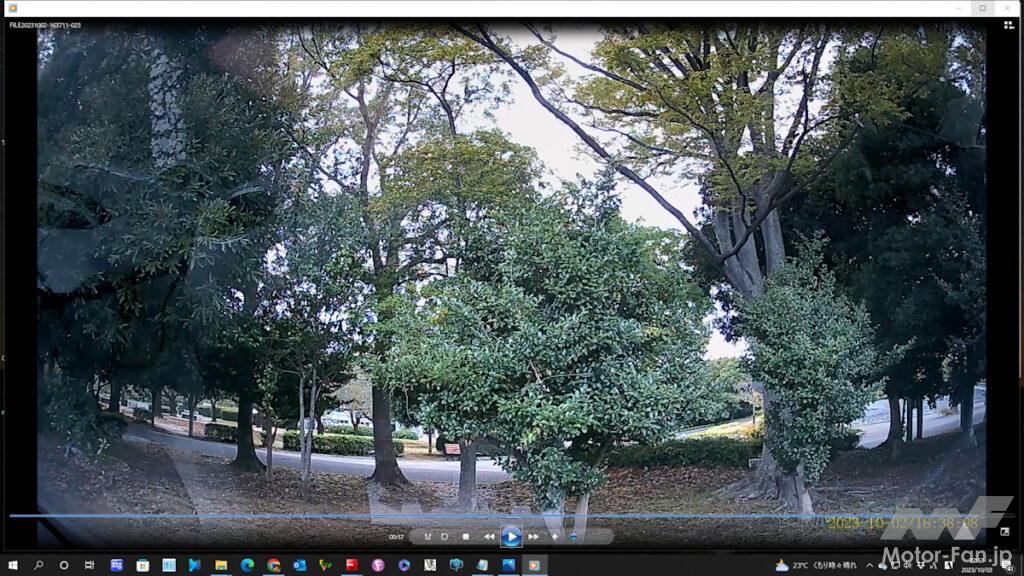Adjust the player volume slider
Viewport: 1024px width, 576px height.
(574, 537)
